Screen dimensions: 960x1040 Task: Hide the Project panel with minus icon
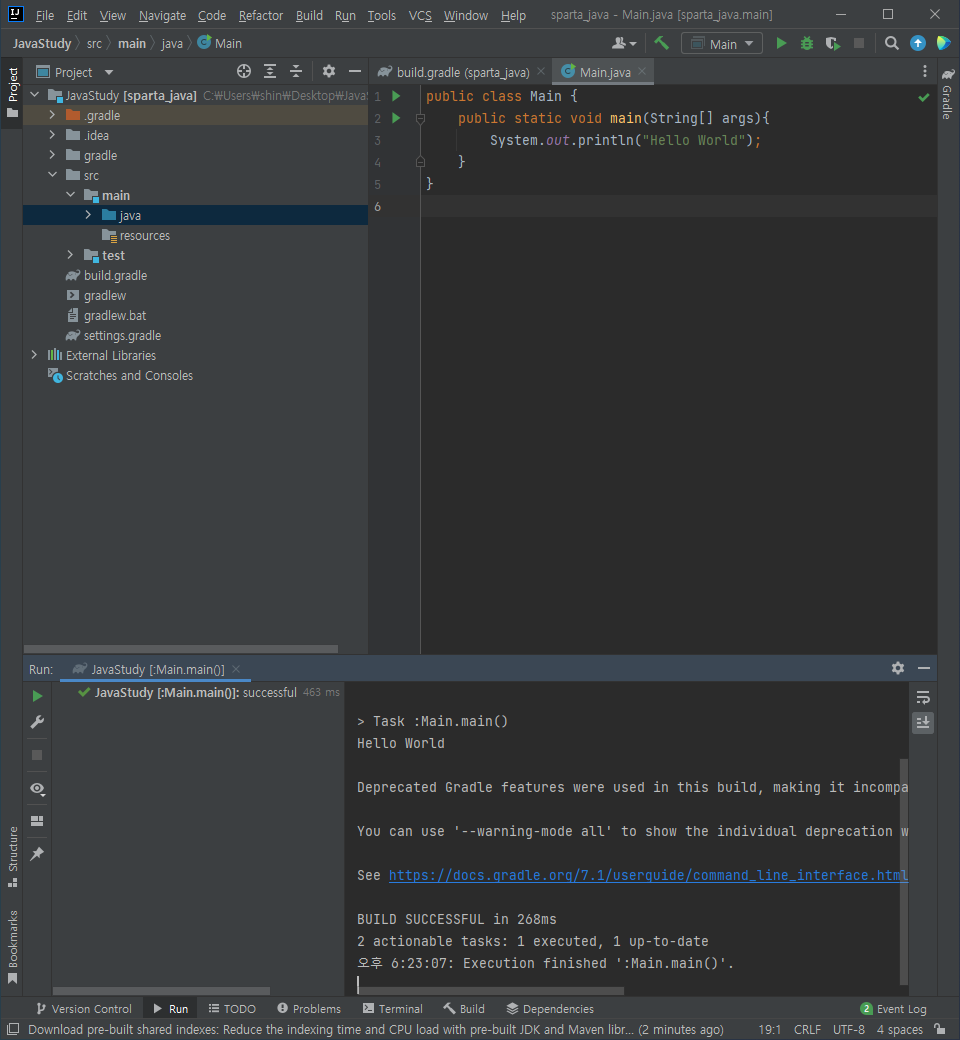coord(355,72)
